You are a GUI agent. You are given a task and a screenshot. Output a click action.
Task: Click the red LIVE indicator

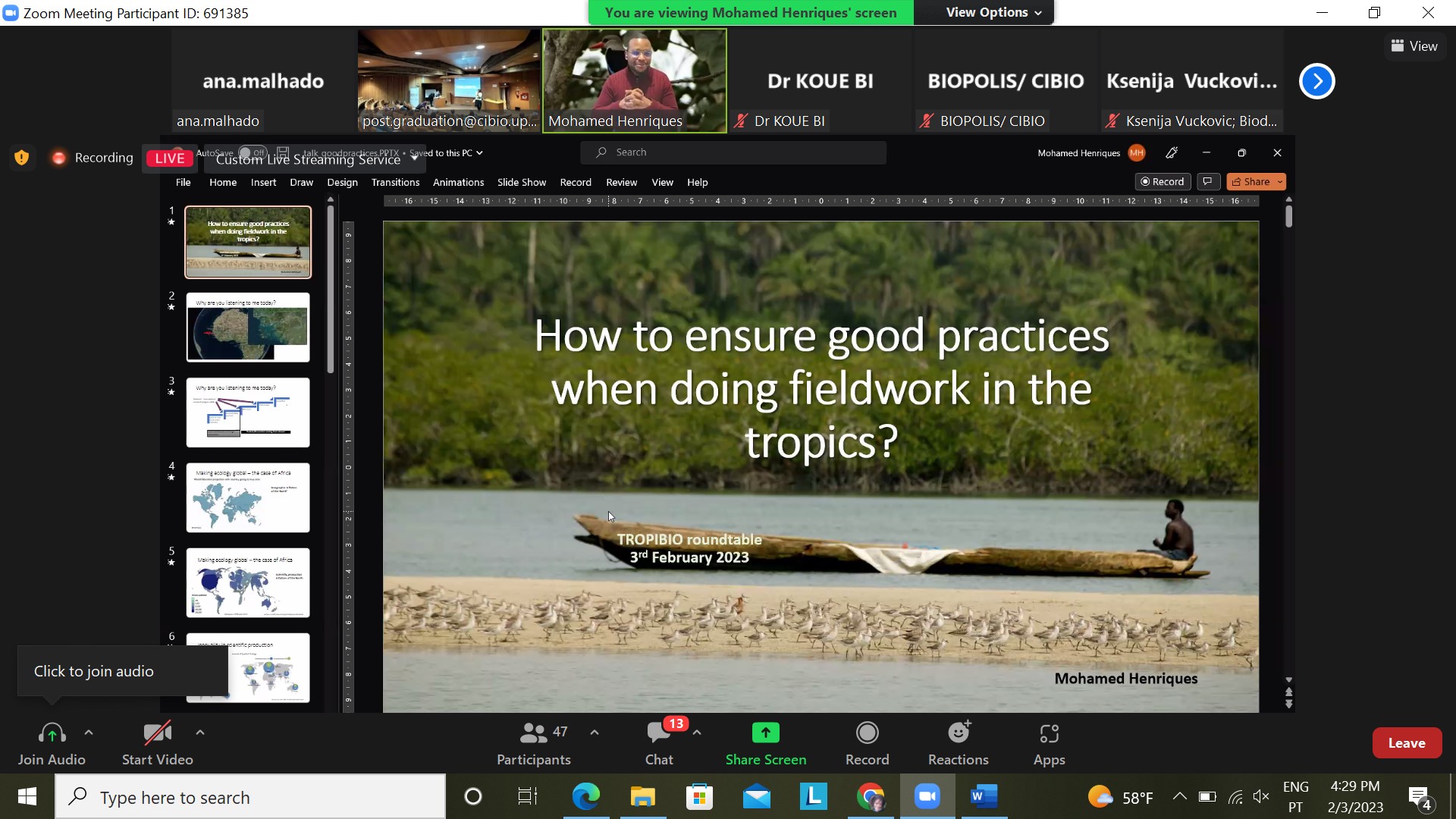tap(169, 158)
